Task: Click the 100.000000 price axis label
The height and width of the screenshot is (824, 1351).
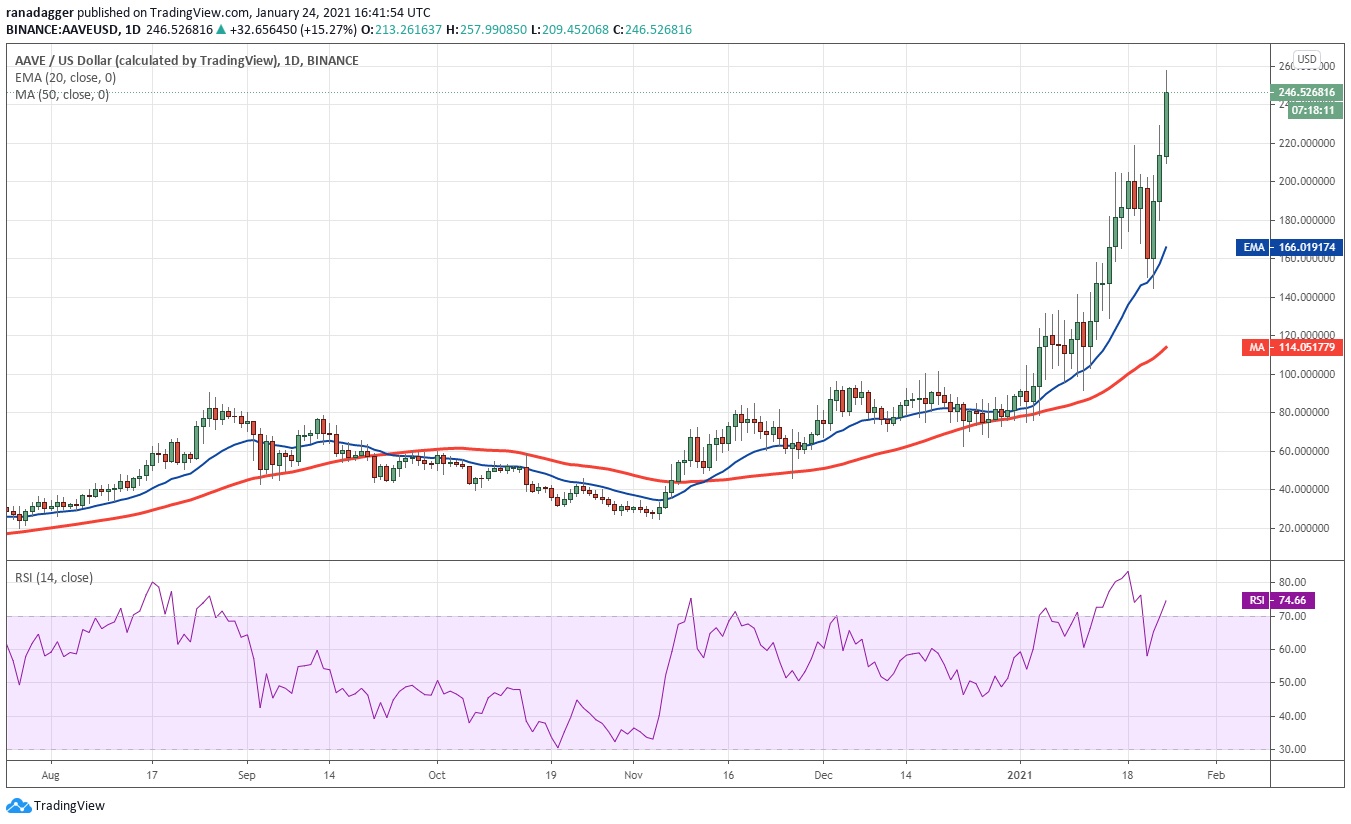Action: [x=1306, y=374]
